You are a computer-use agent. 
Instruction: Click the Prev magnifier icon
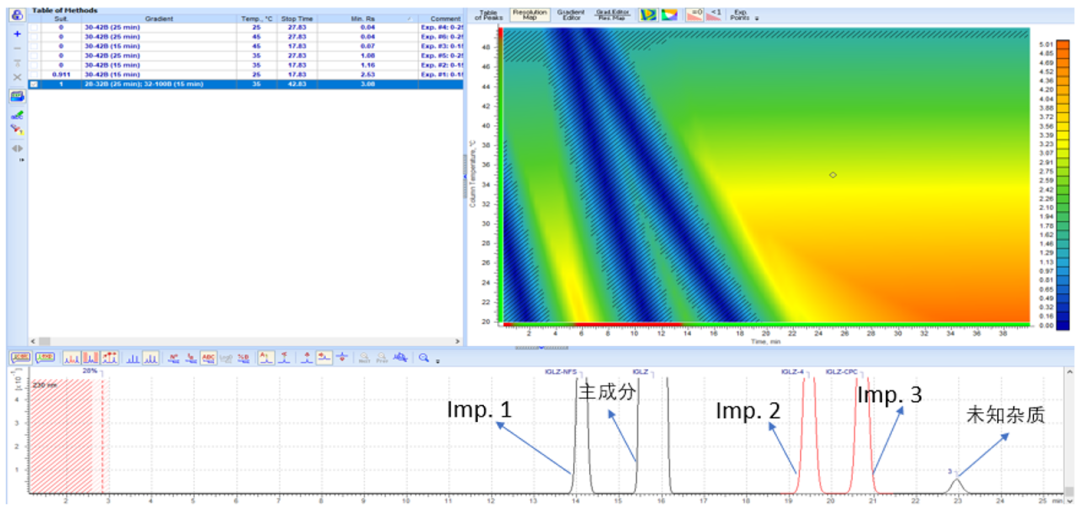click(x=381, y=358)
